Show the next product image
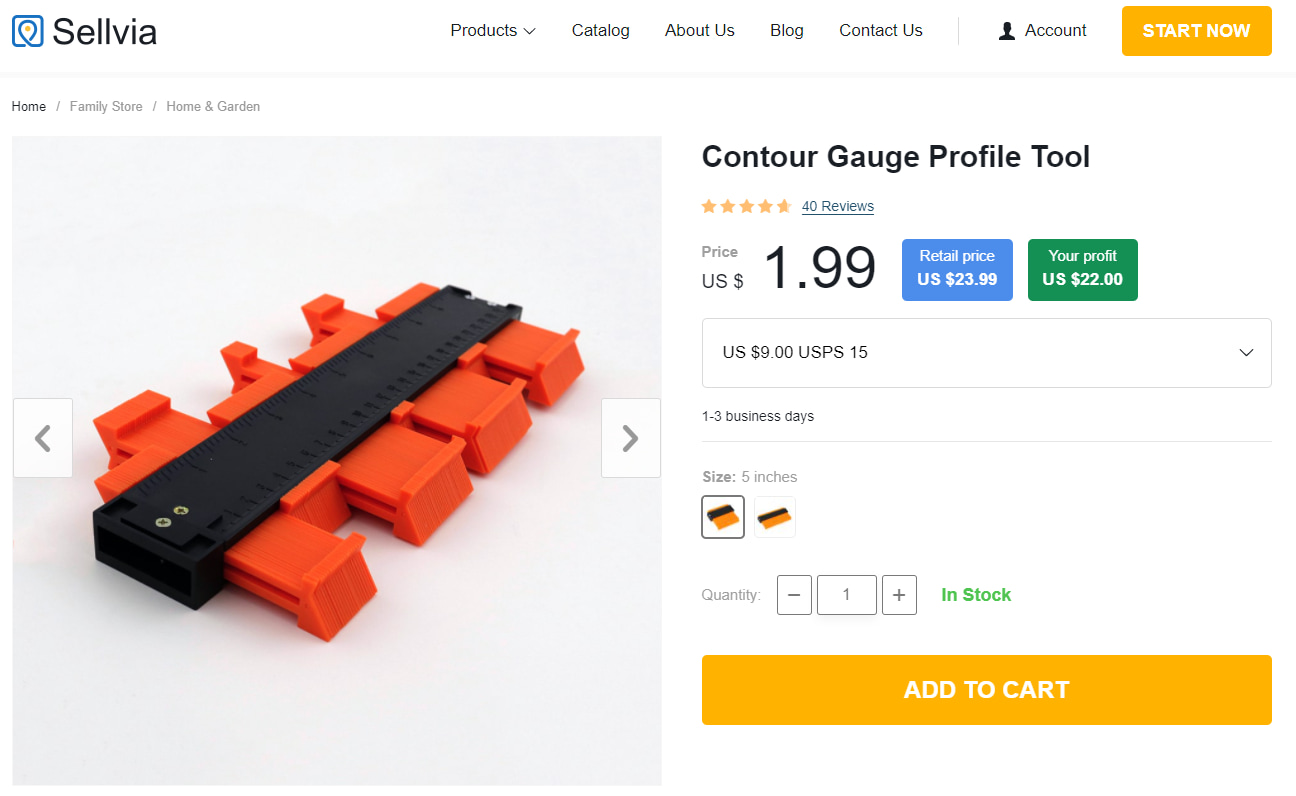1296x796 pixels. pyautogui.click(x=630, y=438)
